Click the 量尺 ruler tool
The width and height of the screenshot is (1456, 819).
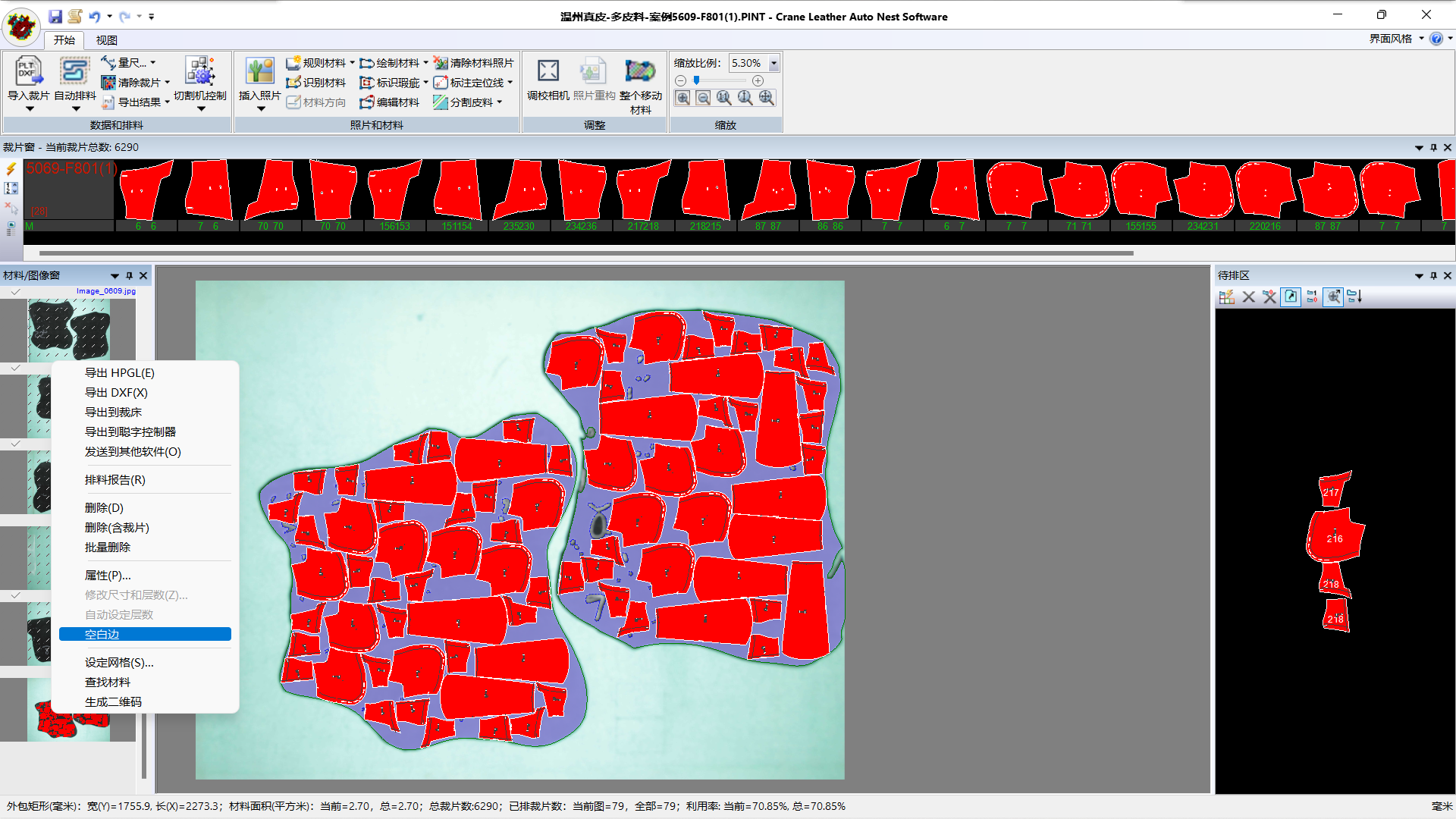(127, 63)
